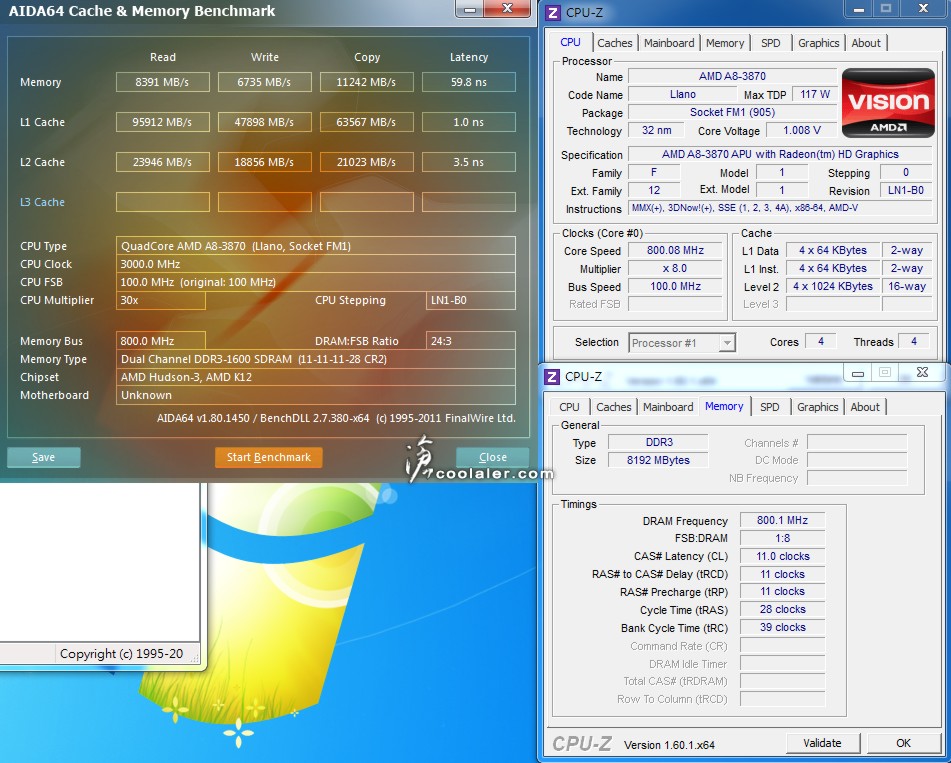Click the CPU Multiplier value 30x

[161, 300]
